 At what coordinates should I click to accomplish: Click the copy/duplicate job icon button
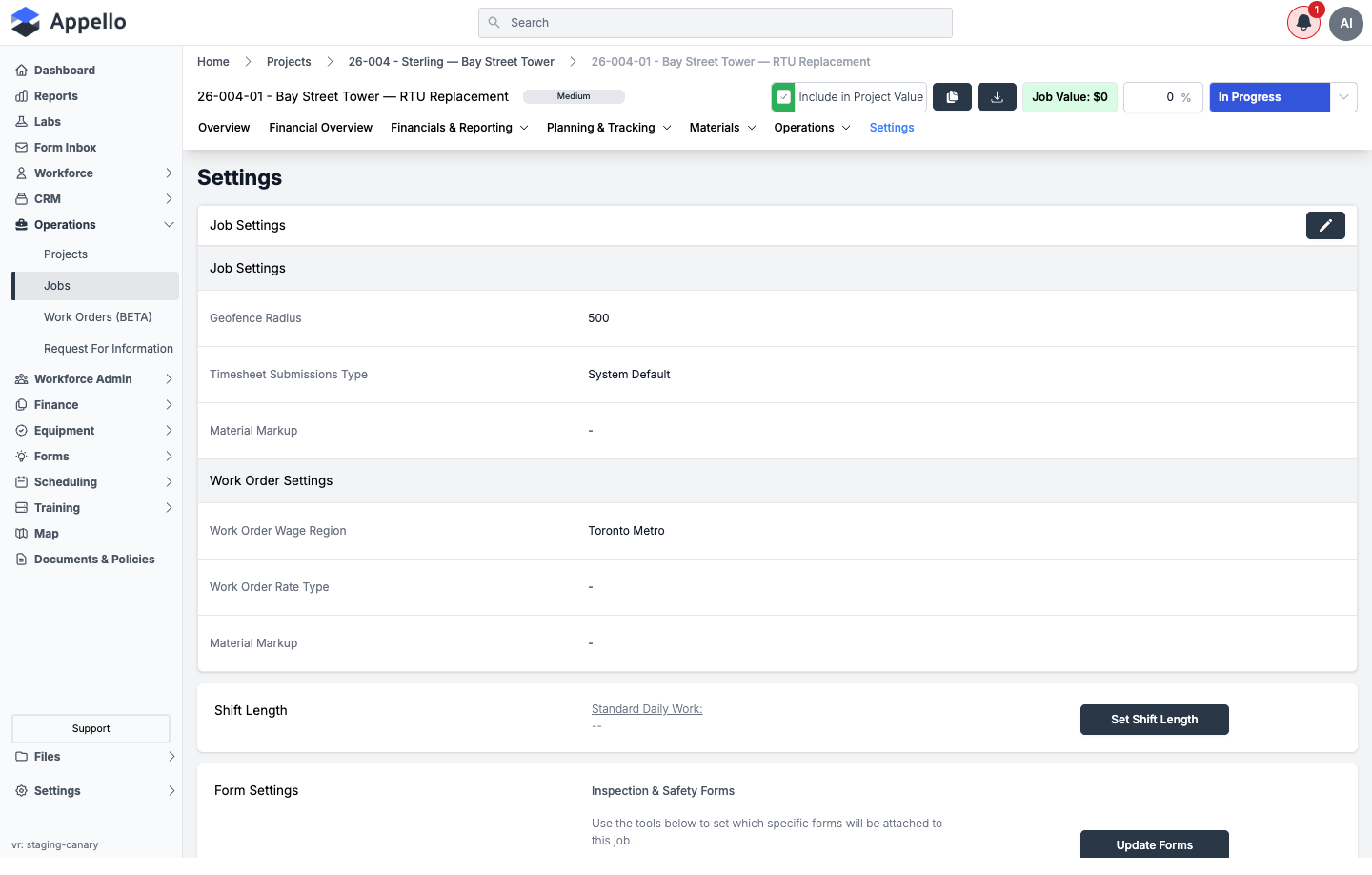[x=952, y=97]
